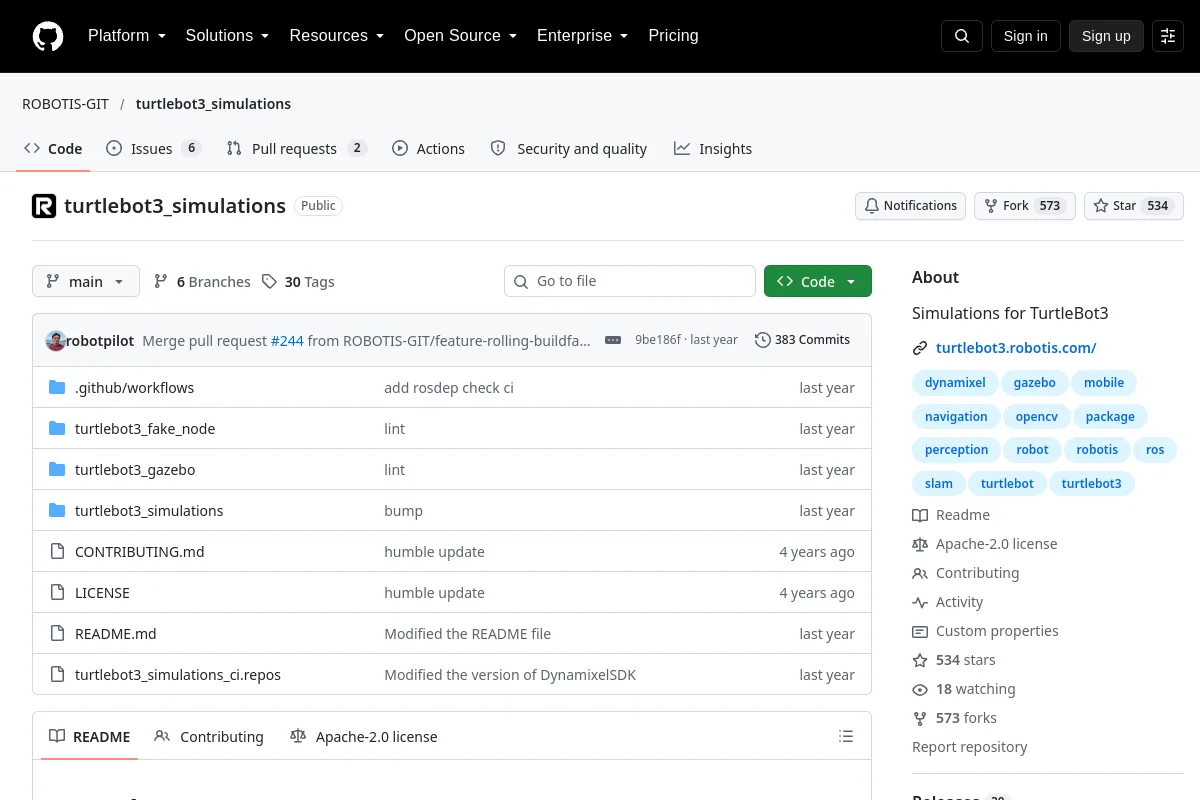The width and height of the screenshot is (1200, 800).
Task: Switch to the Pull requests tab
Action: (297, 148)
